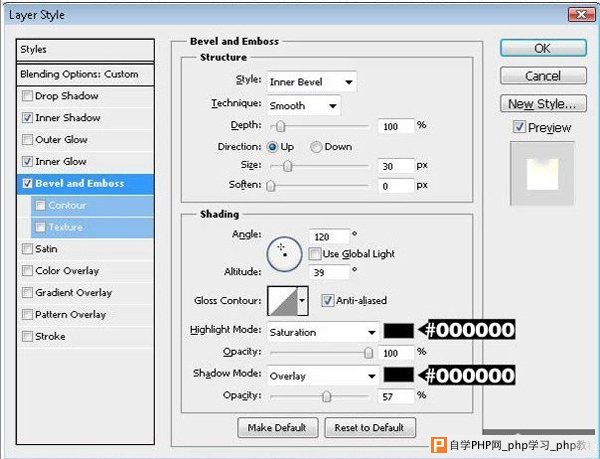Open the Drop Shadow settings label
This screenshot has width=600, height=459.
67,96
